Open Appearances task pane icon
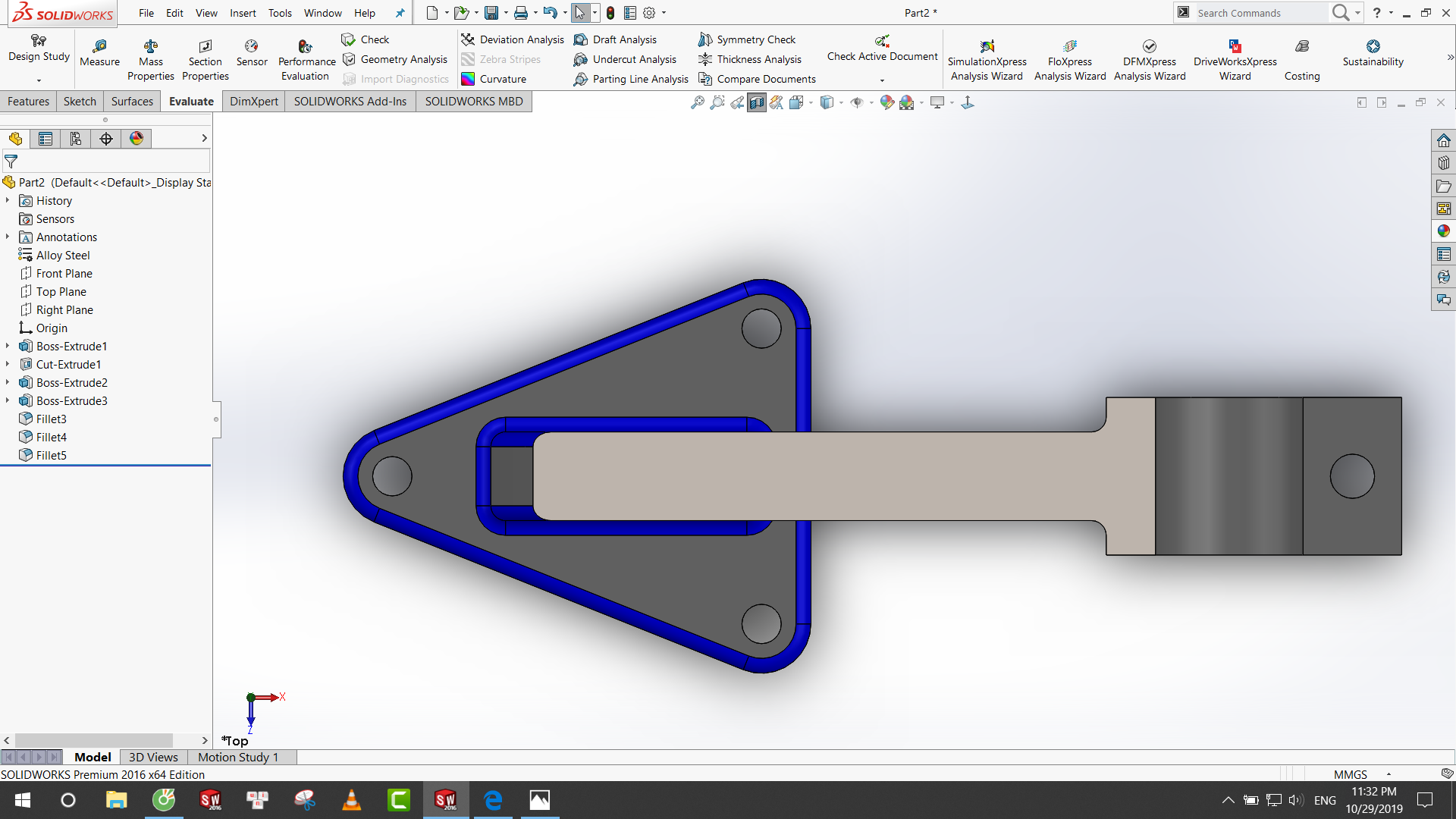 [1444, 231]
